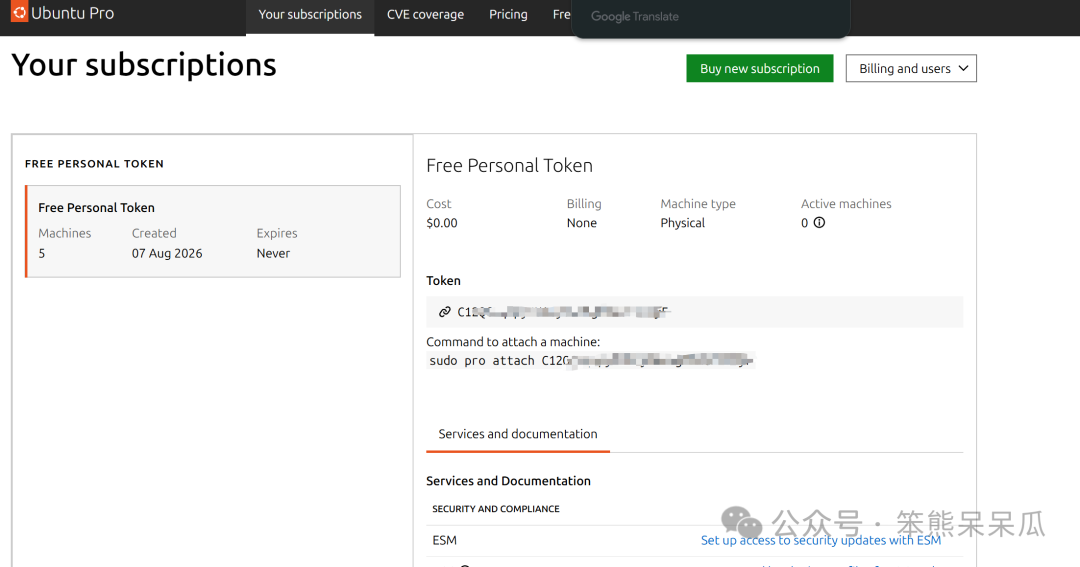Open the ESM security updates setup link
The image size is (1080, 567).
point(821,541)
